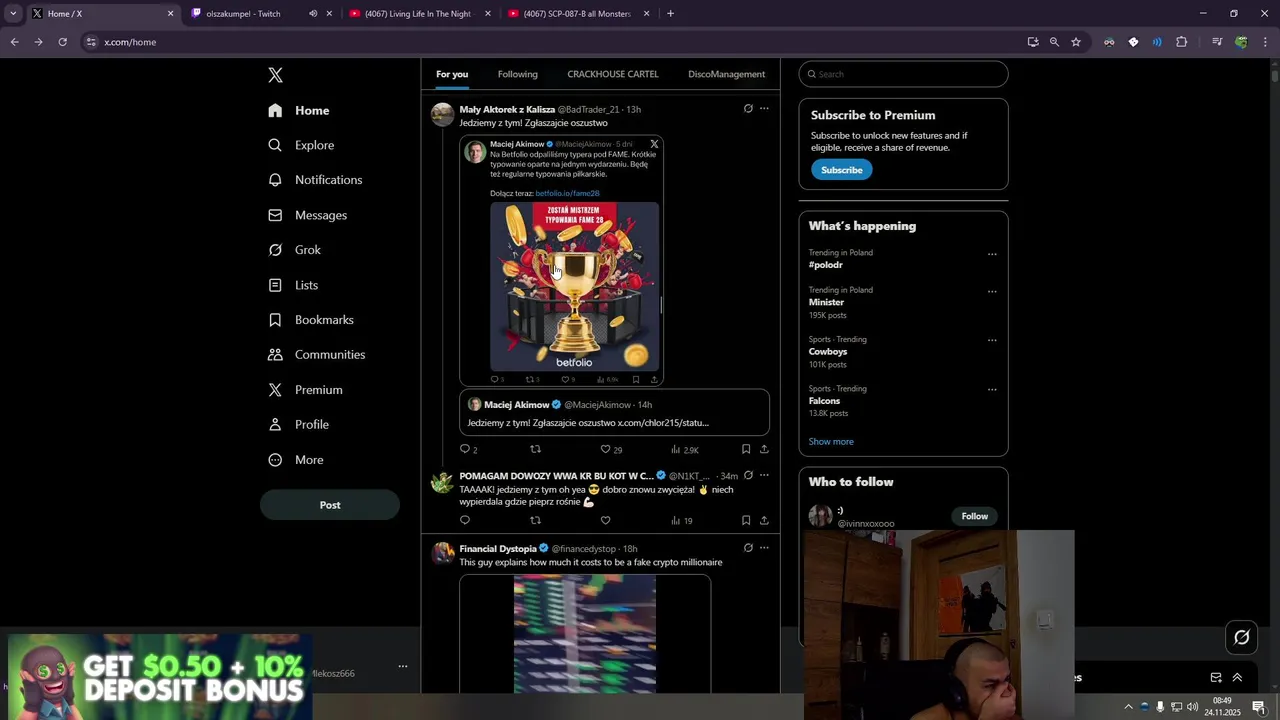Switch to the DiscoManagement tab

[726, 74]
